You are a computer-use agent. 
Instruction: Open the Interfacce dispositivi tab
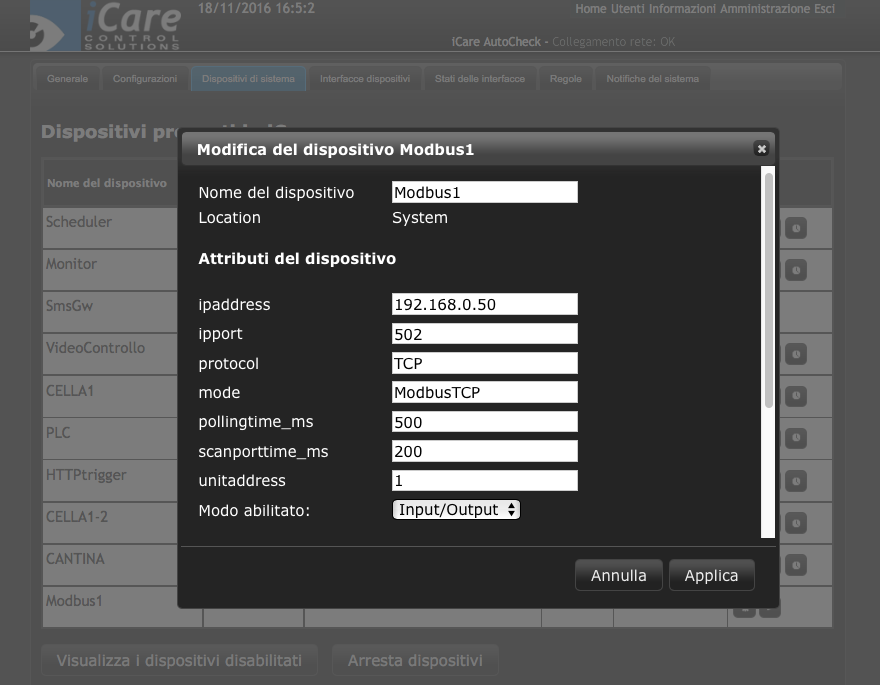tap(365, 79)
